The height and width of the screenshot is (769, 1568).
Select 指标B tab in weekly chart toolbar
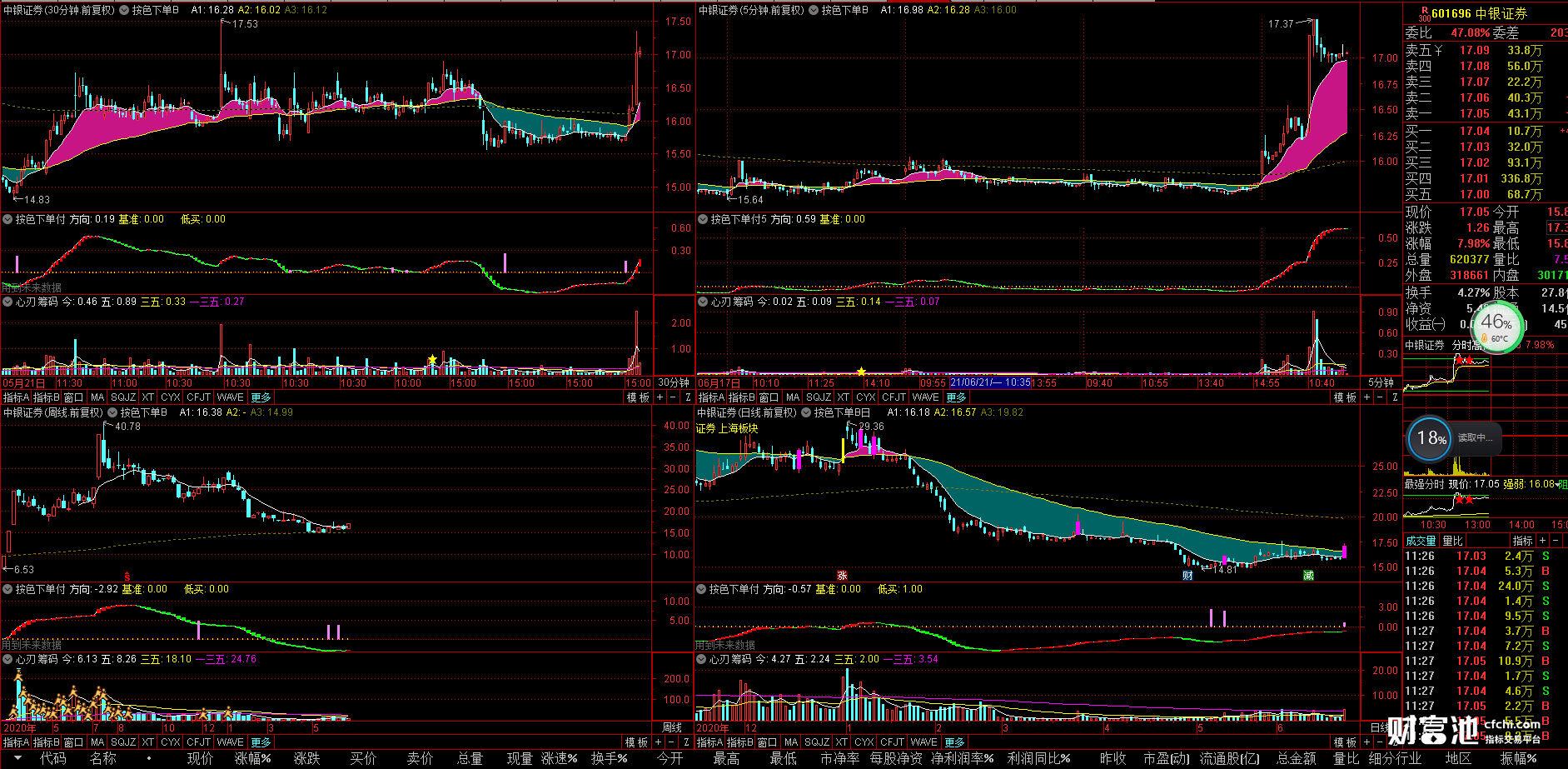[x=46, y=742]
